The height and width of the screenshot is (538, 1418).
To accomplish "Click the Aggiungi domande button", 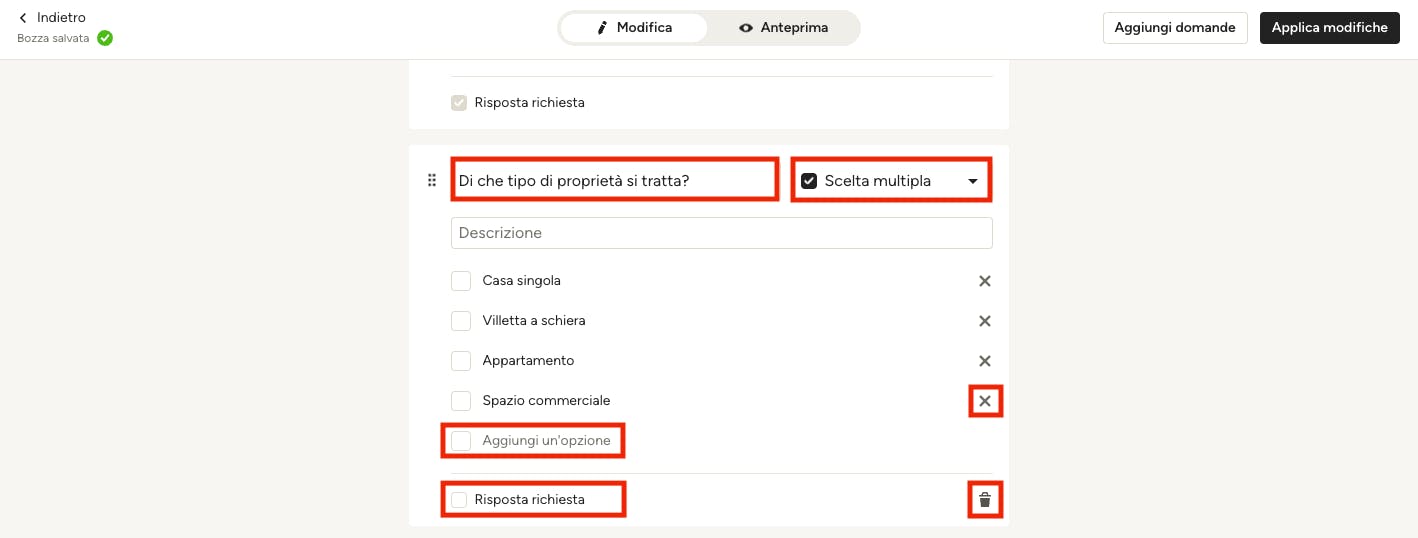I will pyautogui.click(x=1175, y=28).
